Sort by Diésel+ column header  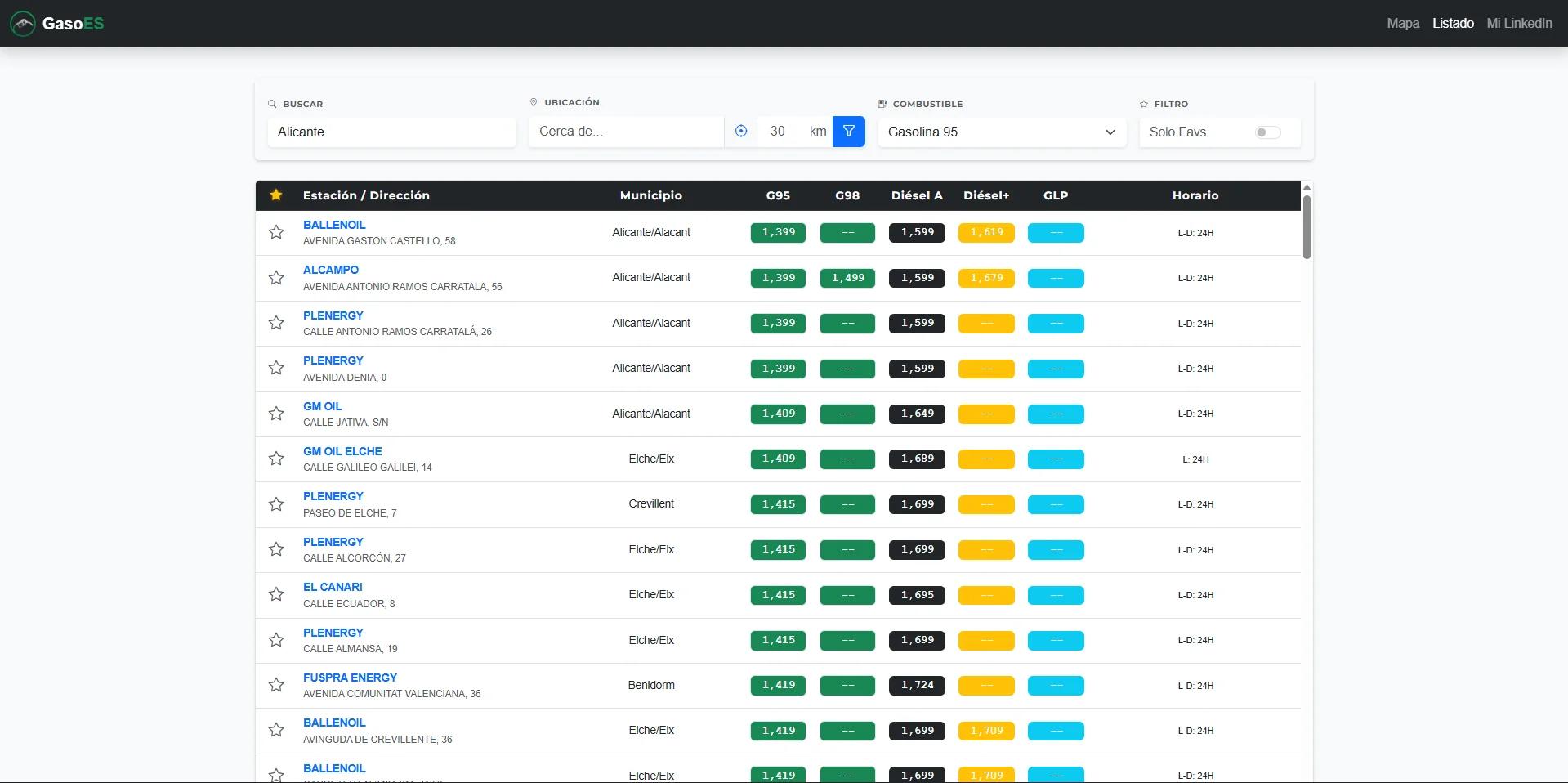(986, 195)
